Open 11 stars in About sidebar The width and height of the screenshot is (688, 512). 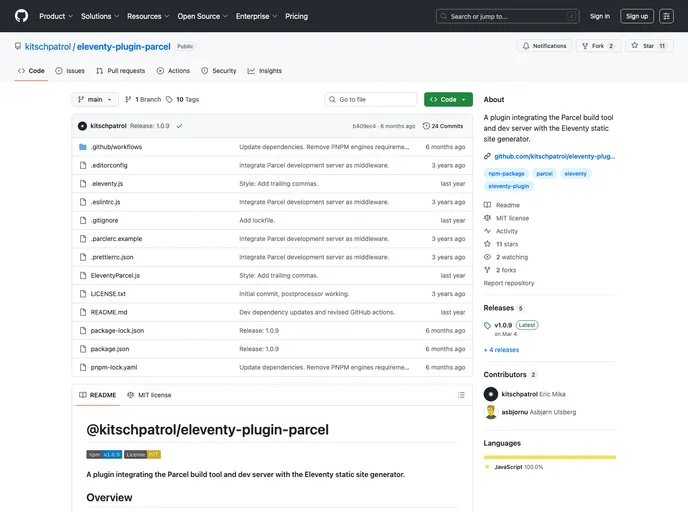(501, 244)
